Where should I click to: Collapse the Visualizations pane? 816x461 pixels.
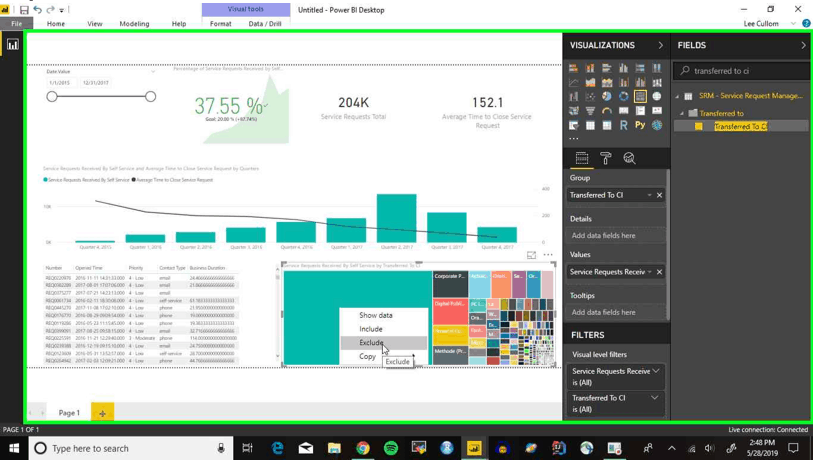tap(660, 45)
